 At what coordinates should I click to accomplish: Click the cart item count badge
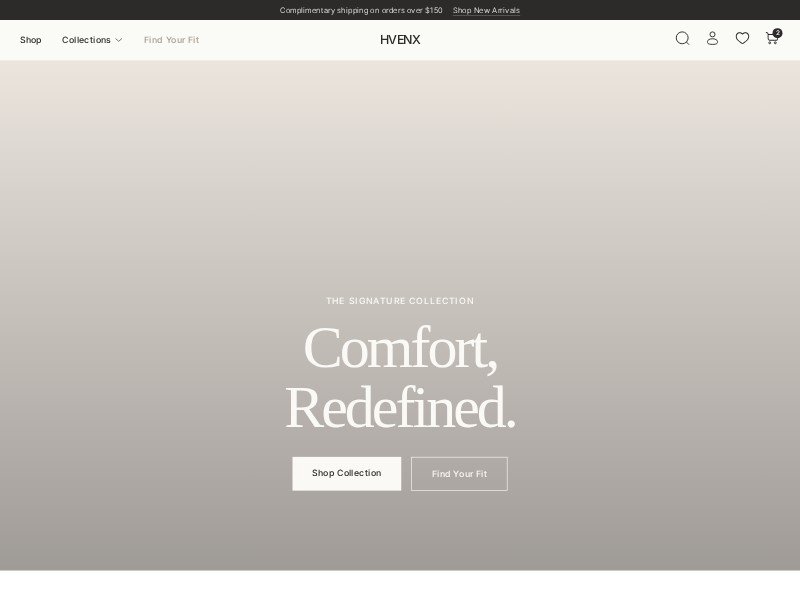point(777,33)
